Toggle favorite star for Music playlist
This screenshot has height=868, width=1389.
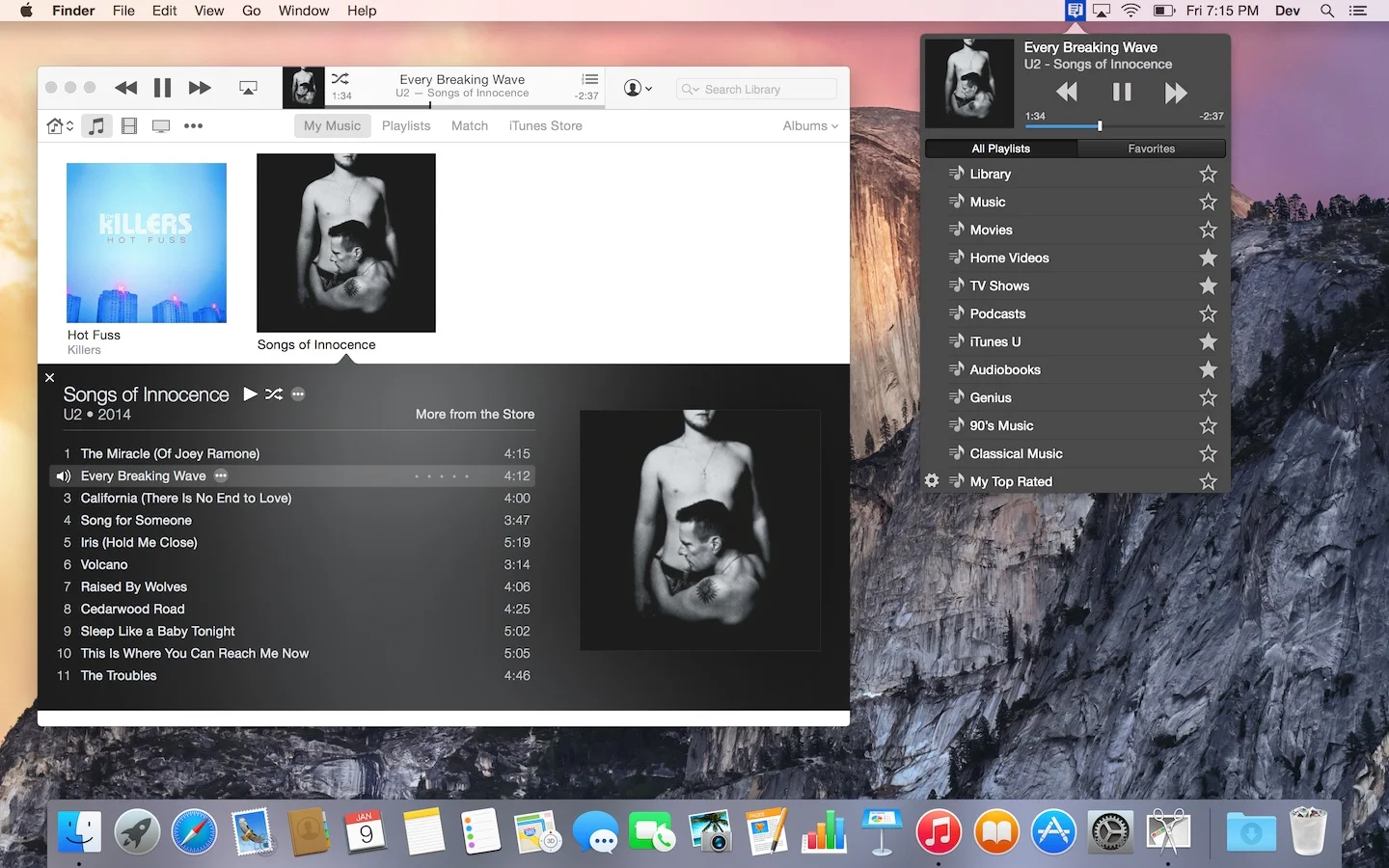tap(1208, 202)
